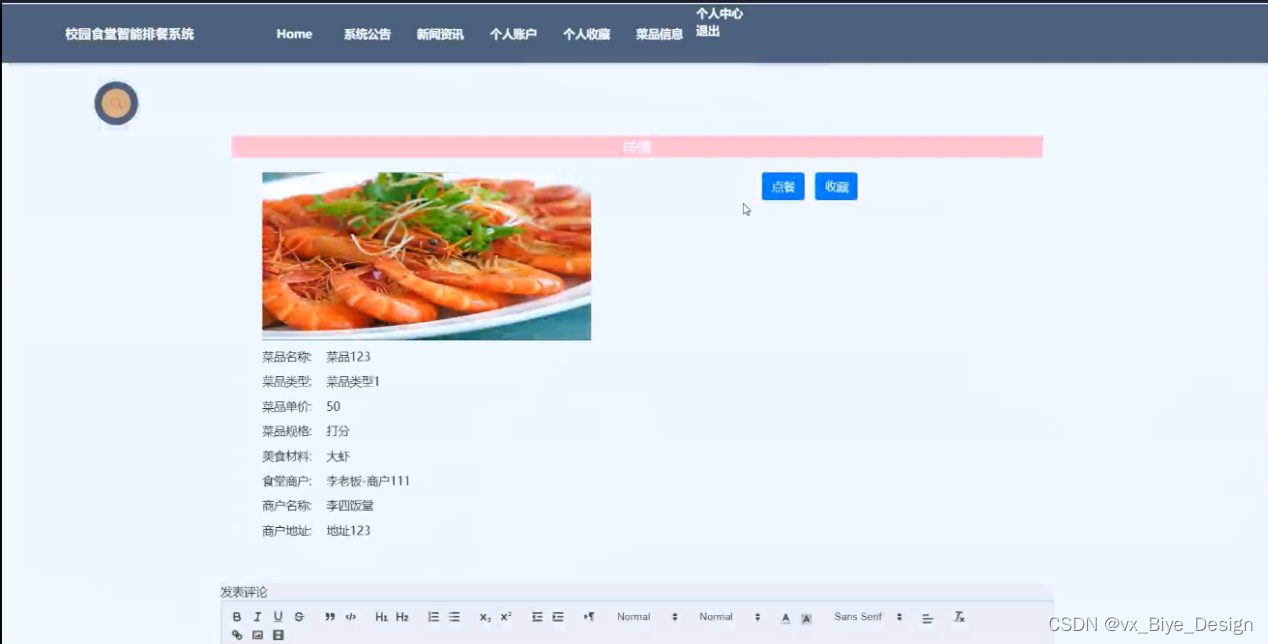
Task: Click 退出 to log out
Action: tap(708, 31)
